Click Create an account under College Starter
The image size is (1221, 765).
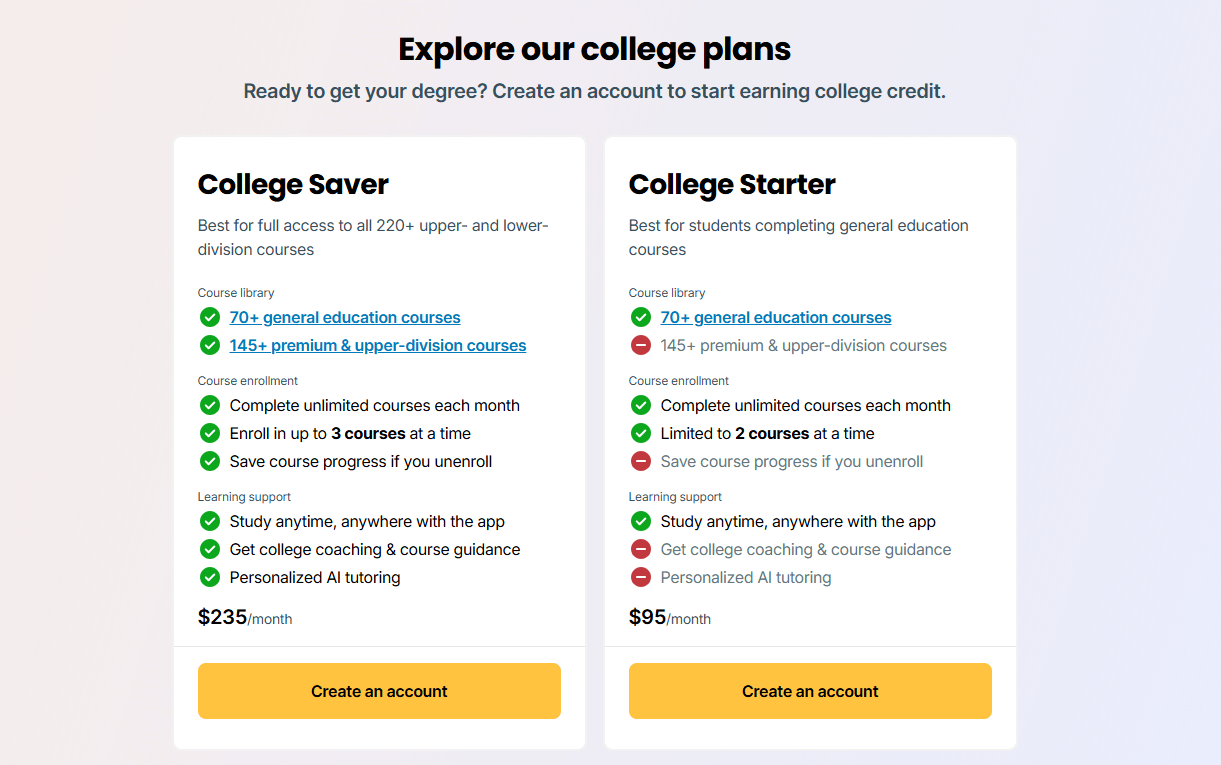click(810, 691)
